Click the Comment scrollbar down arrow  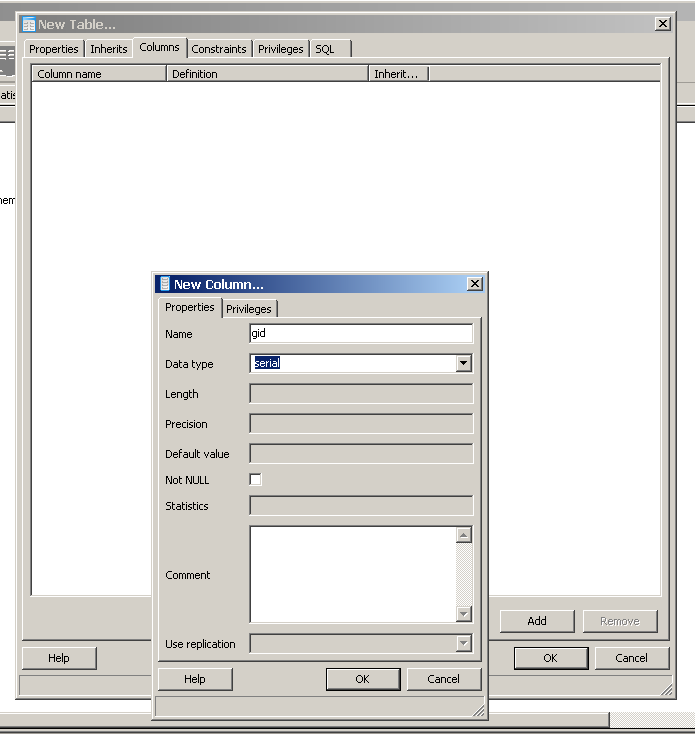pyautogui.click(x=463, y=614)
